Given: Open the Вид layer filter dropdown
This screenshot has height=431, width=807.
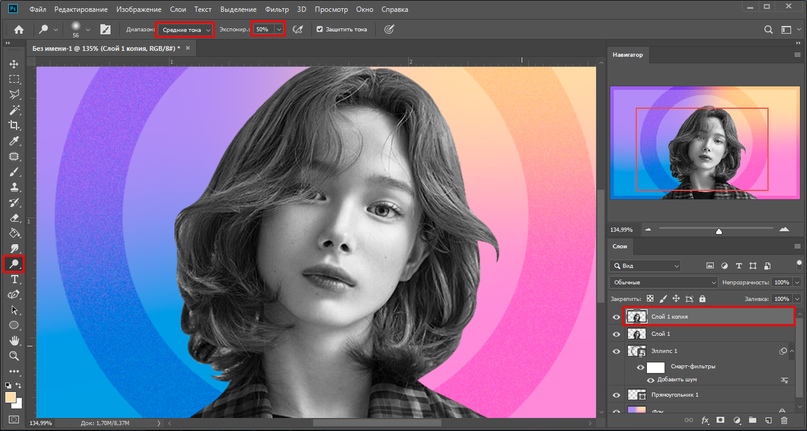Looking at the screenshot, I should [x=645, y=266].
